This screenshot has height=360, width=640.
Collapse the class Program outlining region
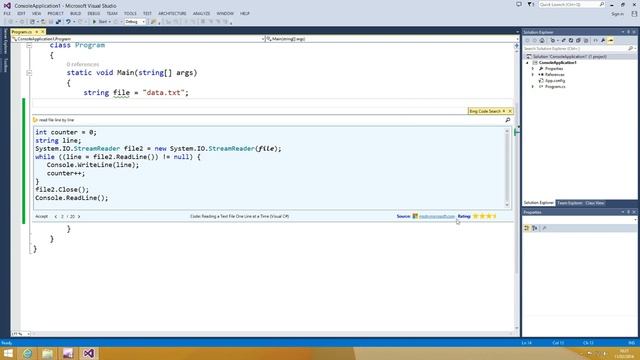[x=29, y=45]
